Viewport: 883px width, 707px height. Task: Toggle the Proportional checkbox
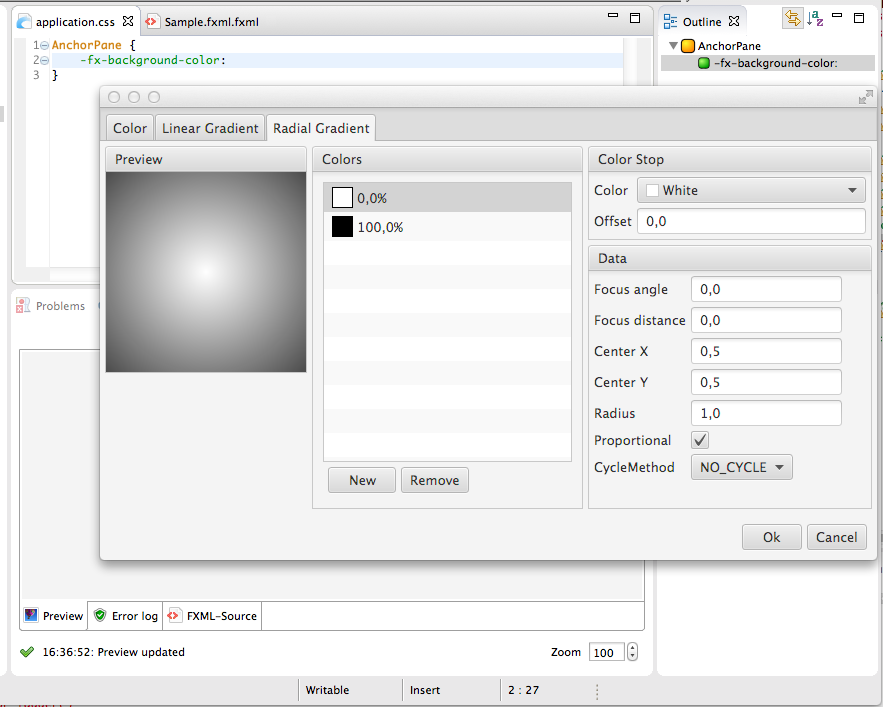[700, 440]
